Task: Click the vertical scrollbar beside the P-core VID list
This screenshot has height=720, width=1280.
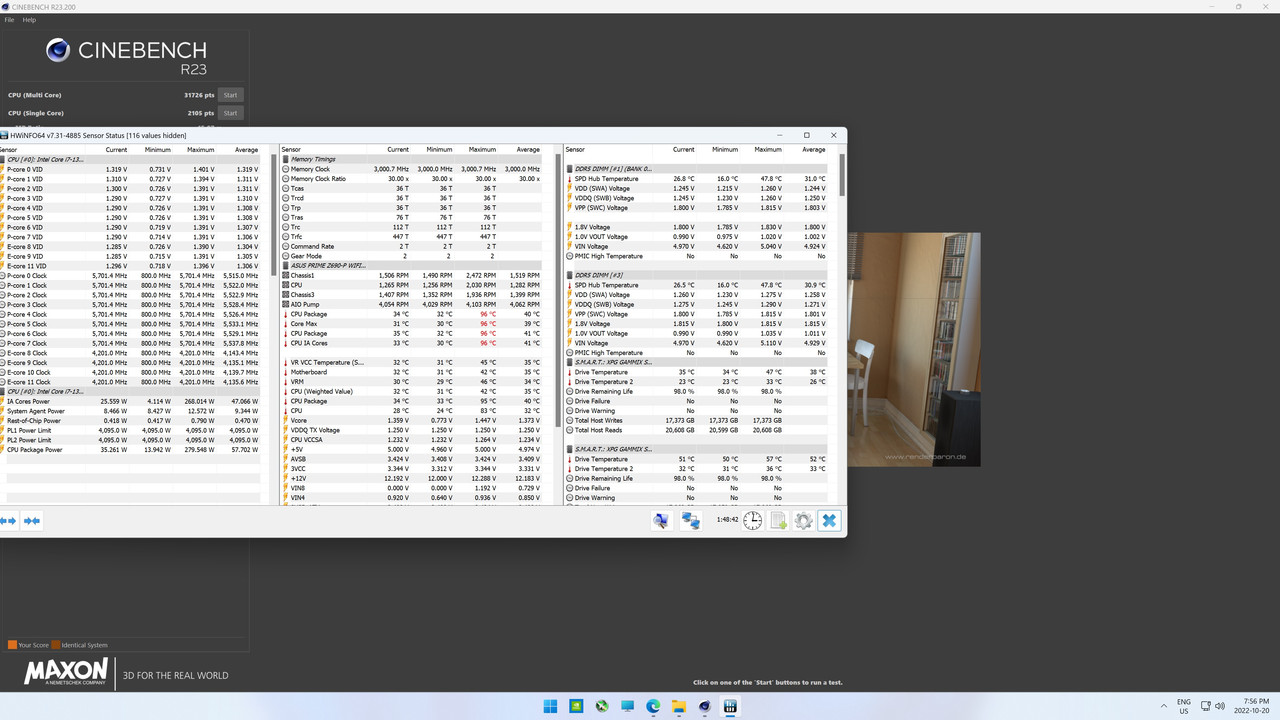Action: (274, 215)
